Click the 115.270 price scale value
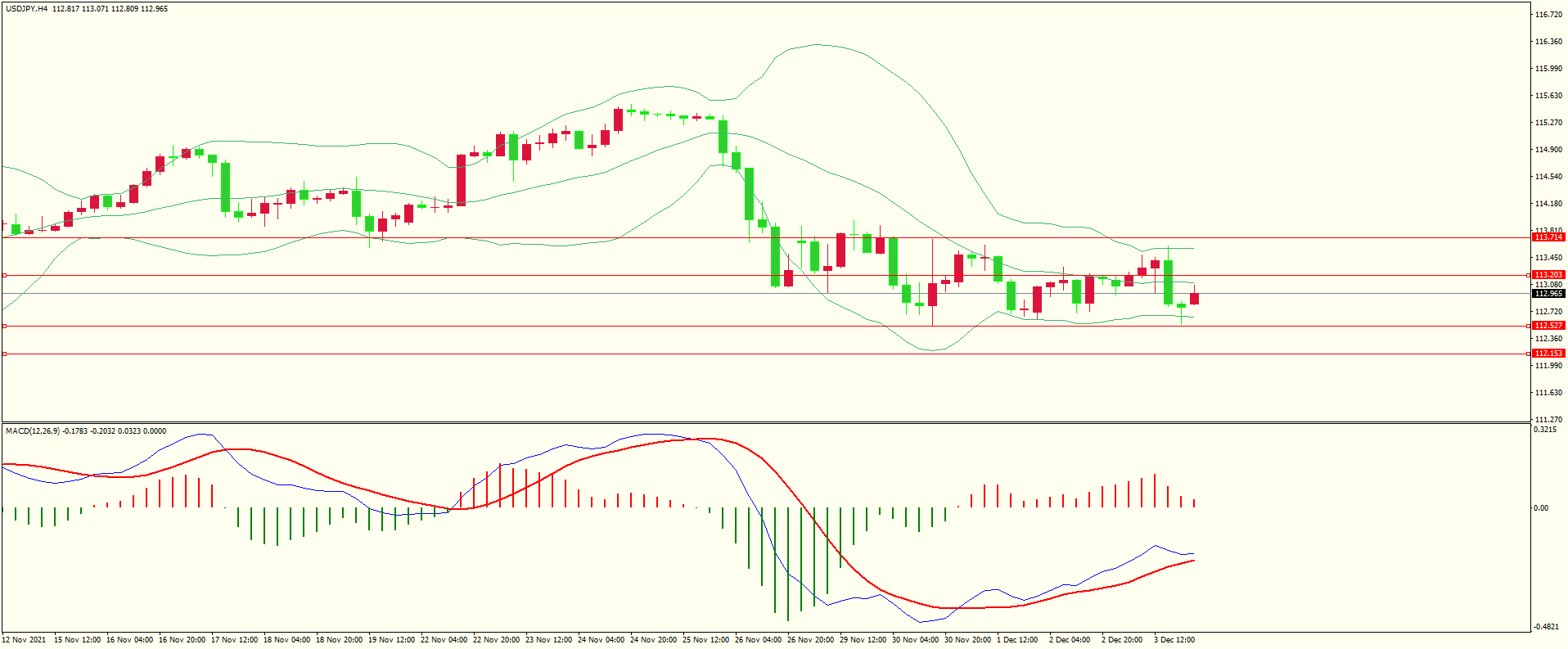Screen dimensions: 1568x649 (x=1549, y=123)
